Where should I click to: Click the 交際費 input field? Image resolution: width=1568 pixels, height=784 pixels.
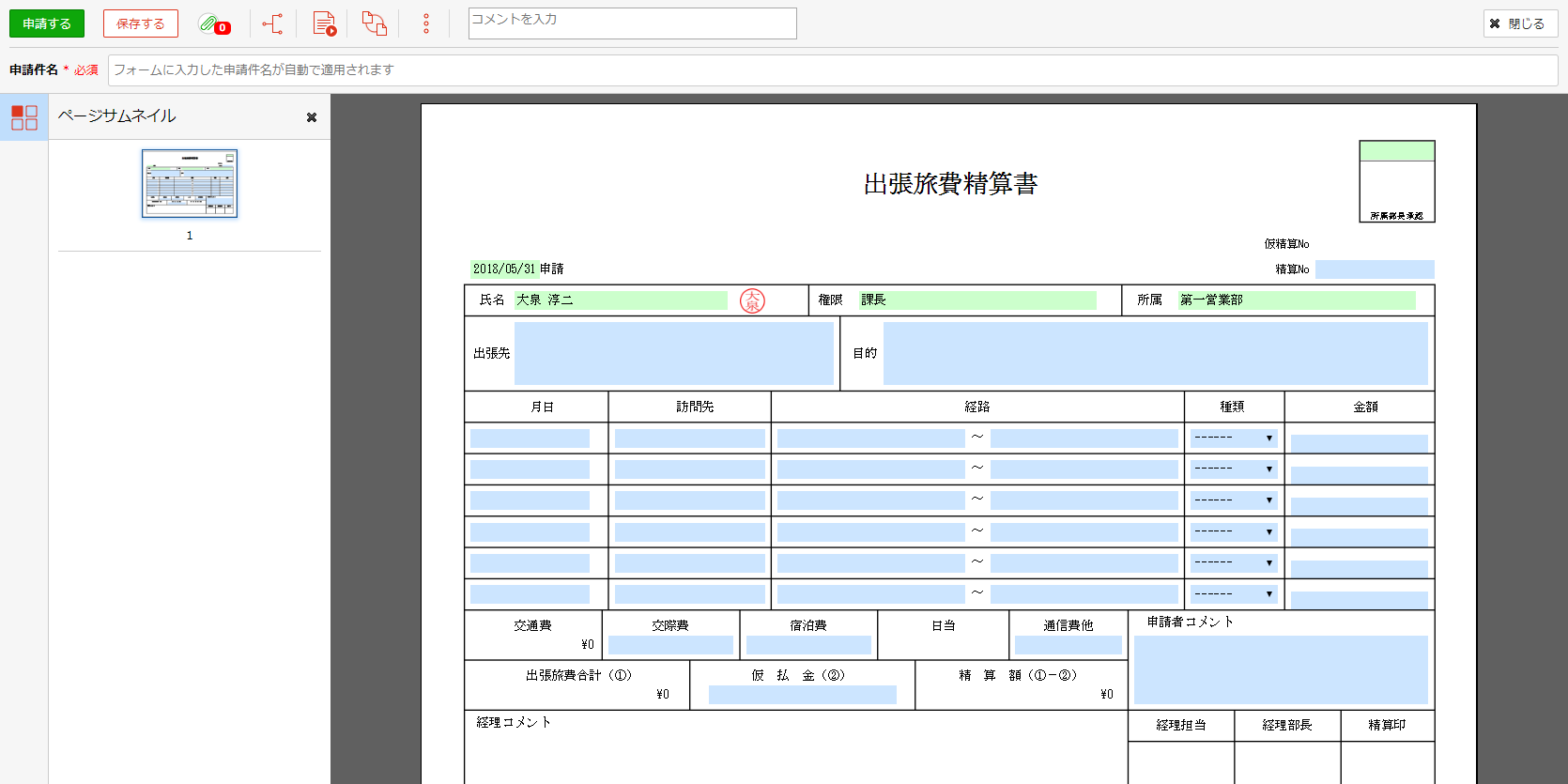[x=670, y=645]
